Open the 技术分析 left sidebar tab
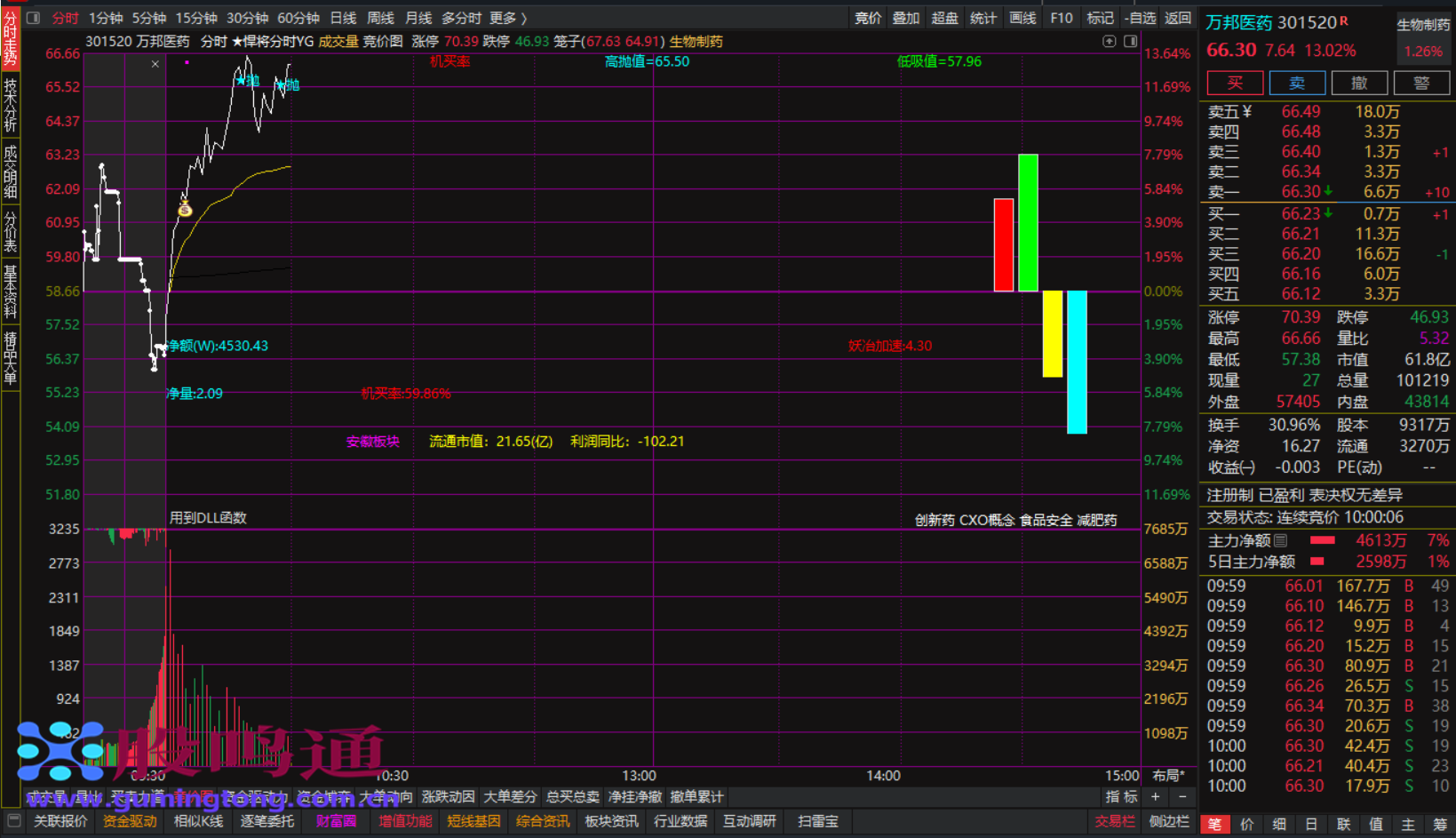 [11, 105]
